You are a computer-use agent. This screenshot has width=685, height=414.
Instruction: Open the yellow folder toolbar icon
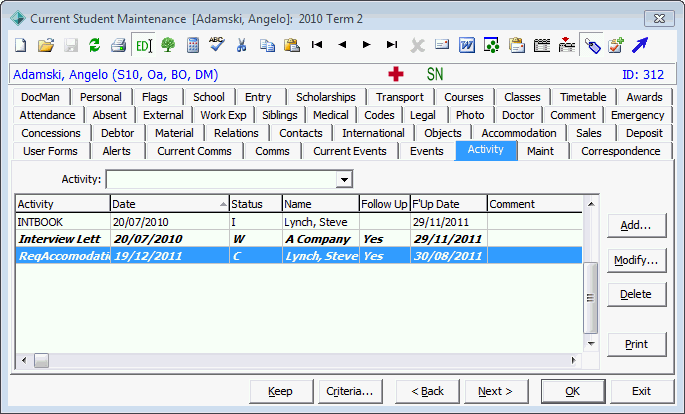point(46,45)
